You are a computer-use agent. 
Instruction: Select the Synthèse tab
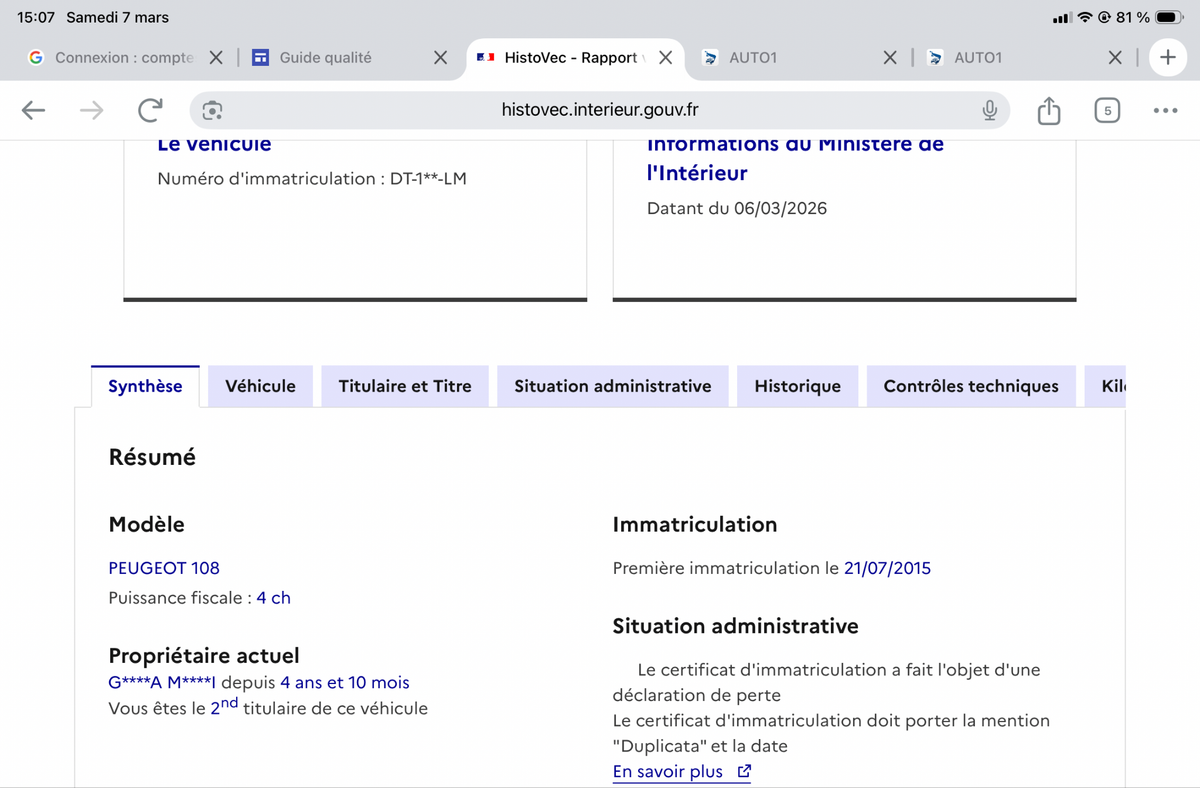click(145, 386)
